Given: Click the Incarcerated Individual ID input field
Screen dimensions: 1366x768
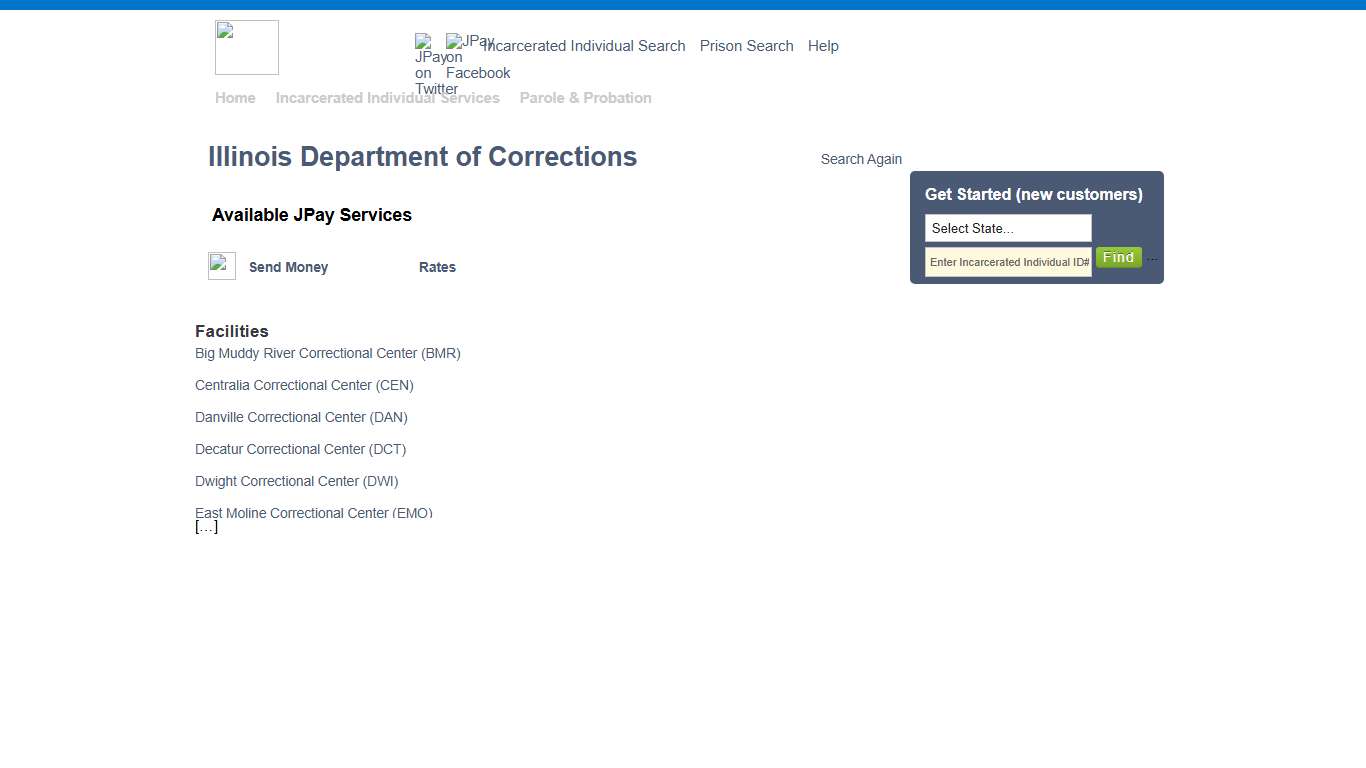Looking at the screenshot, I should point(1007,261).
